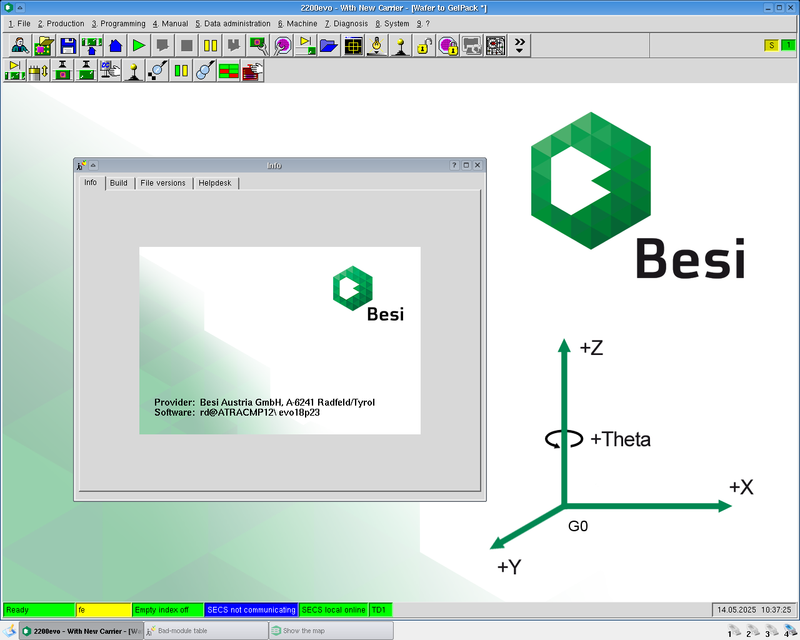Switch to virtual desktop 2
Screen dimensions: 800x640
tap(753, 631)
